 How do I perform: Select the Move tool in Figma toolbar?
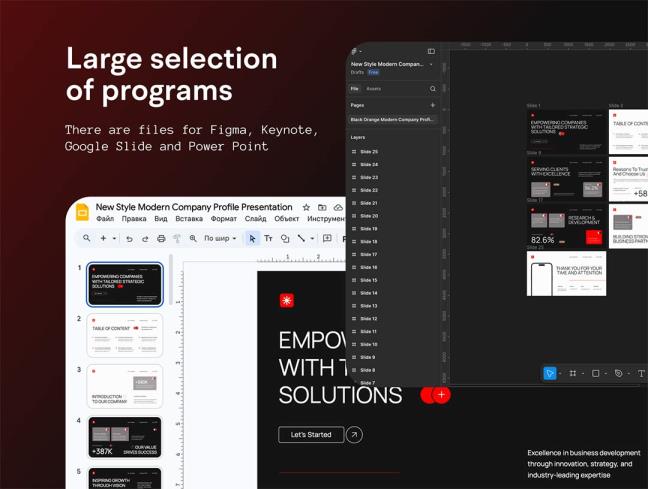click(x=549, y=373)
